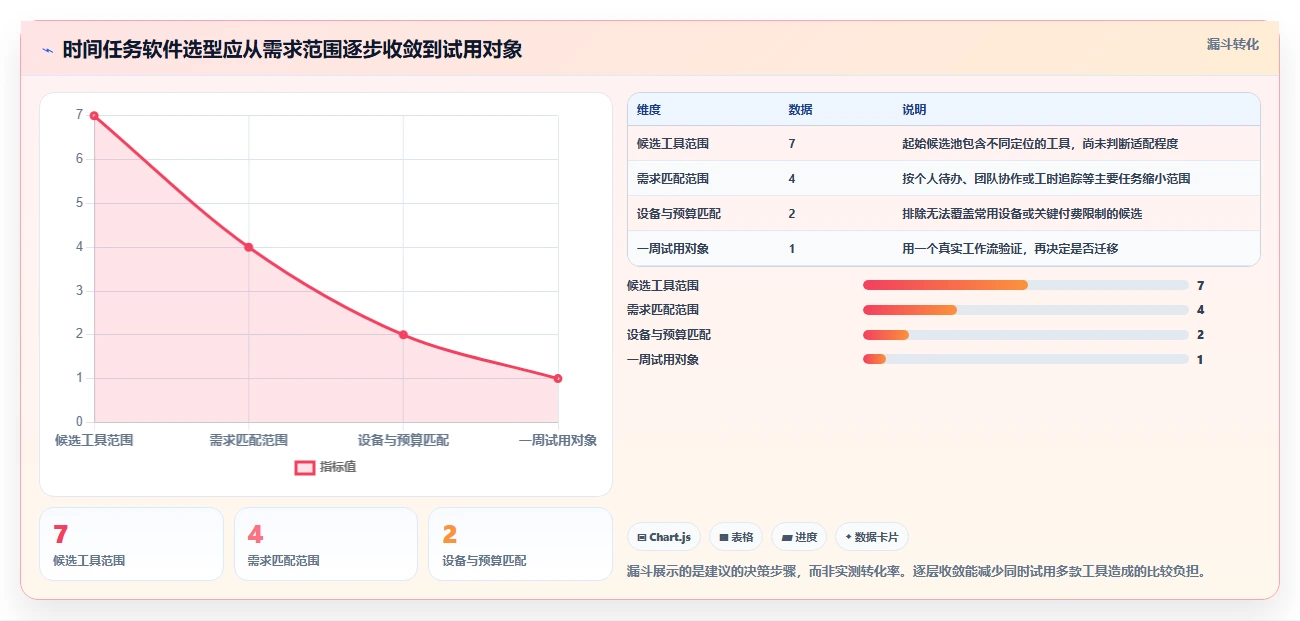Click the 进度 chip
The height and width of the screenshot is (621, 1300).
pyautogui.click(x=799, y=537)
